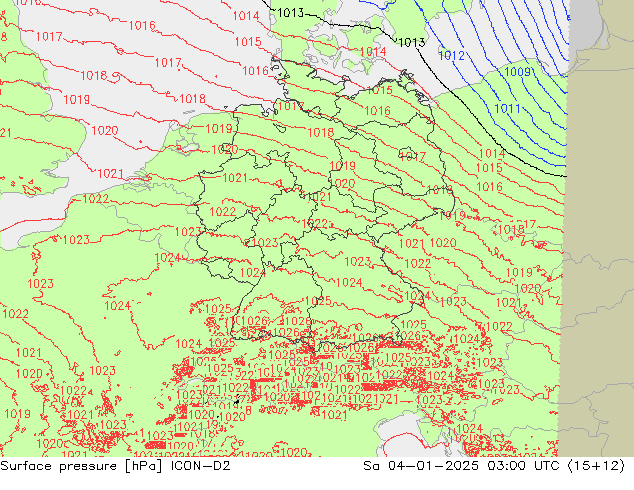Click the '03:00 UTC' time text
The width and height of the screenshot is (634, 490).
(x=523, y=466)
